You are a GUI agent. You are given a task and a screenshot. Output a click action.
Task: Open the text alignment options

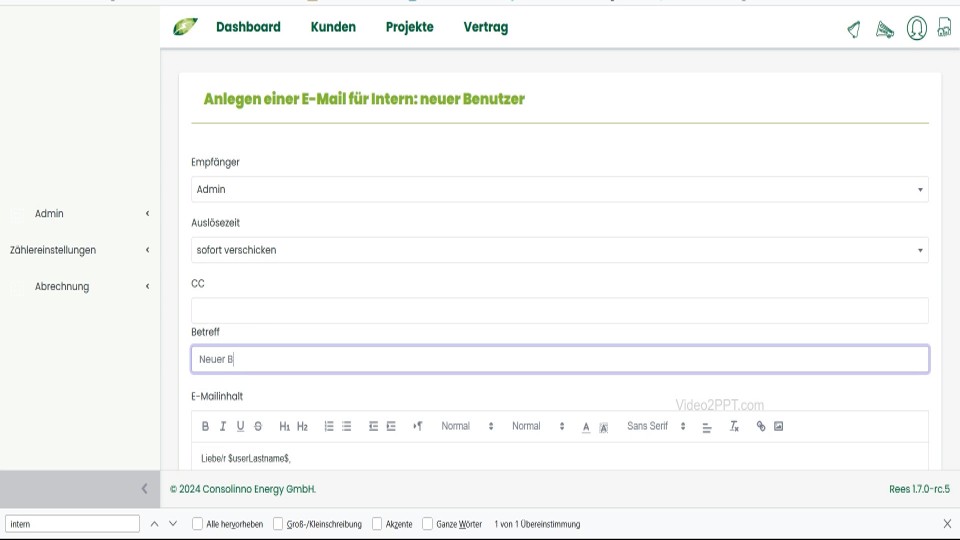click(x=707, y=427)
